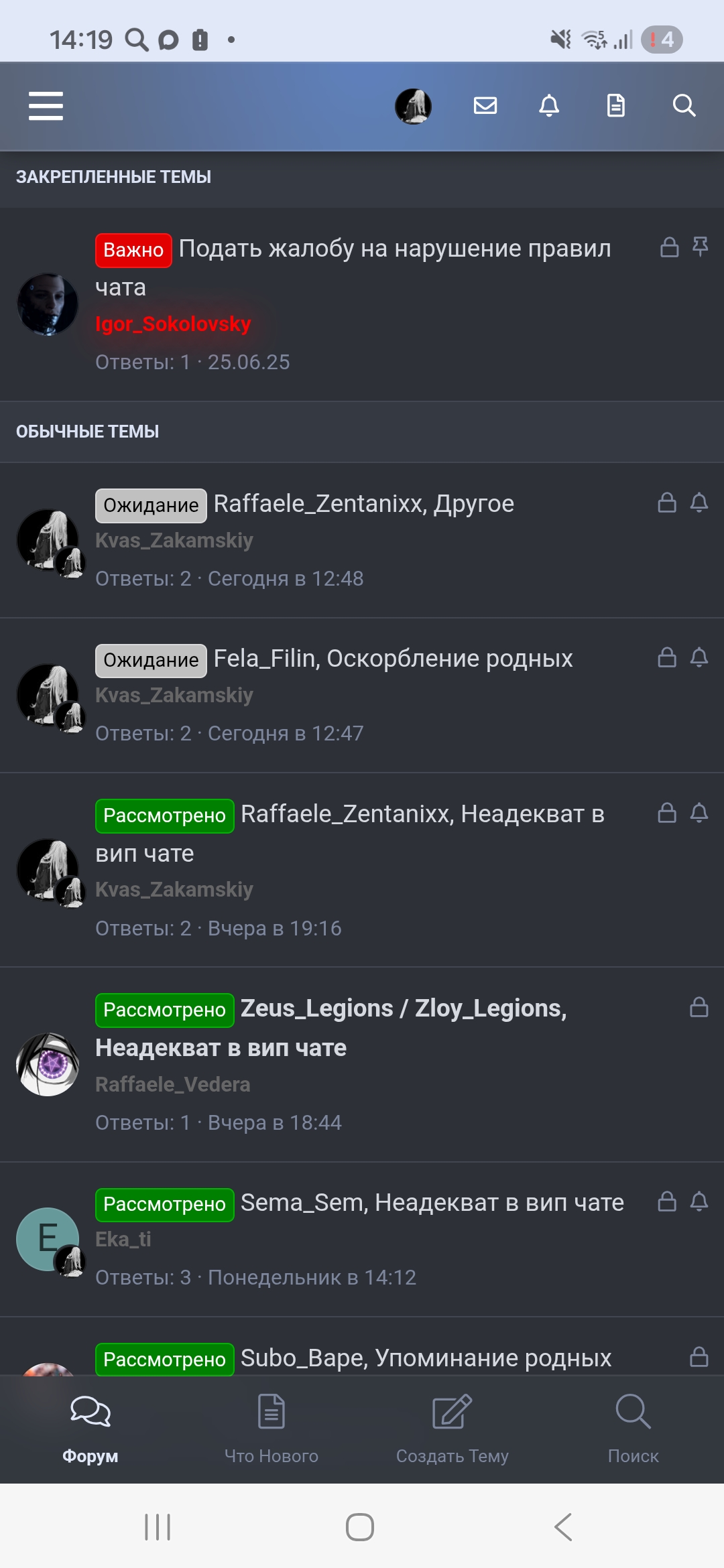Click the Ожидание prefix on Fela_Filin thread

tap(151, 660)
